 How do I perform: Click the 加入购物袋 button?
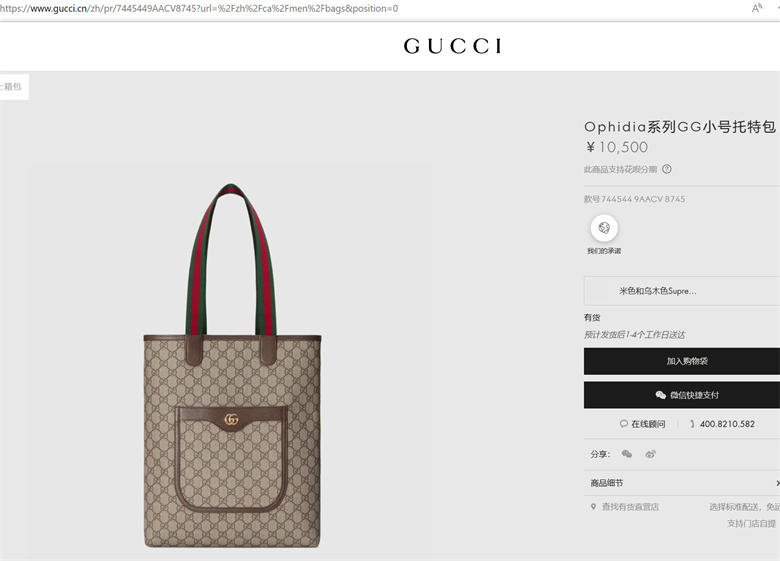(x=682, y=361)
